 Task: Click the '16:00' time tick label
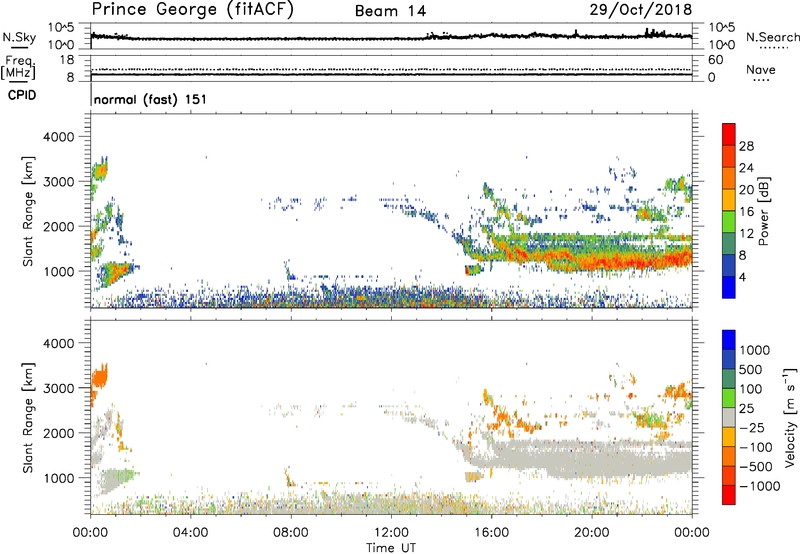(492, 533)
